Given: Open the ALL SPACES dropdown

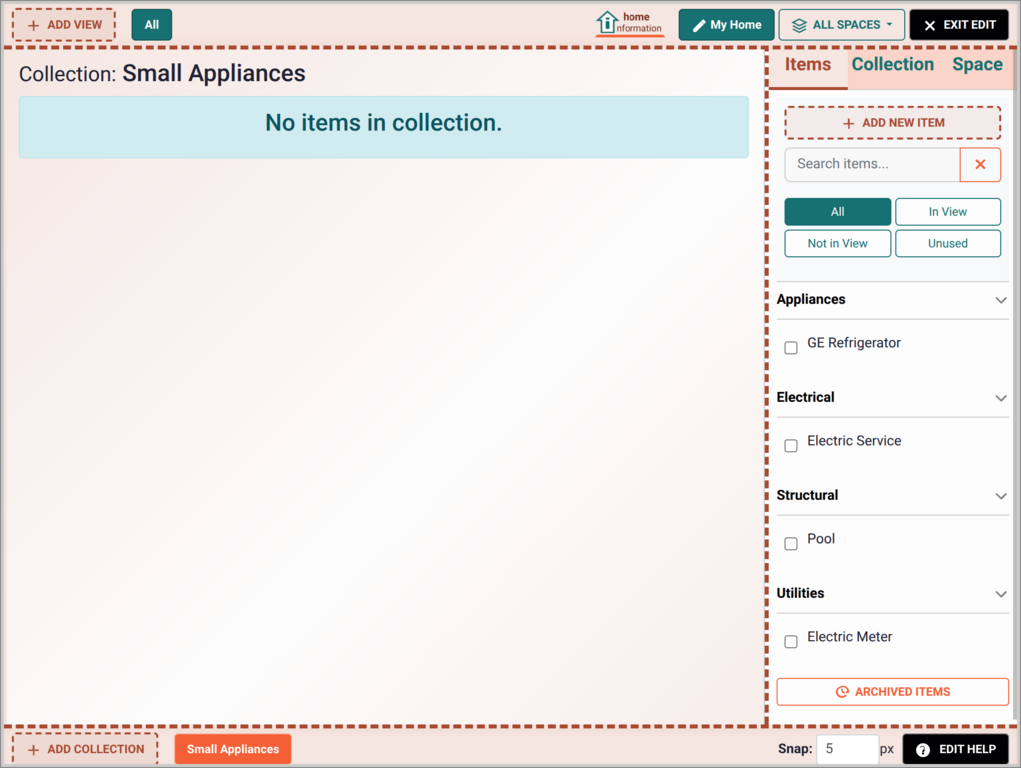Looking at the screenshot, I should 841,25.
